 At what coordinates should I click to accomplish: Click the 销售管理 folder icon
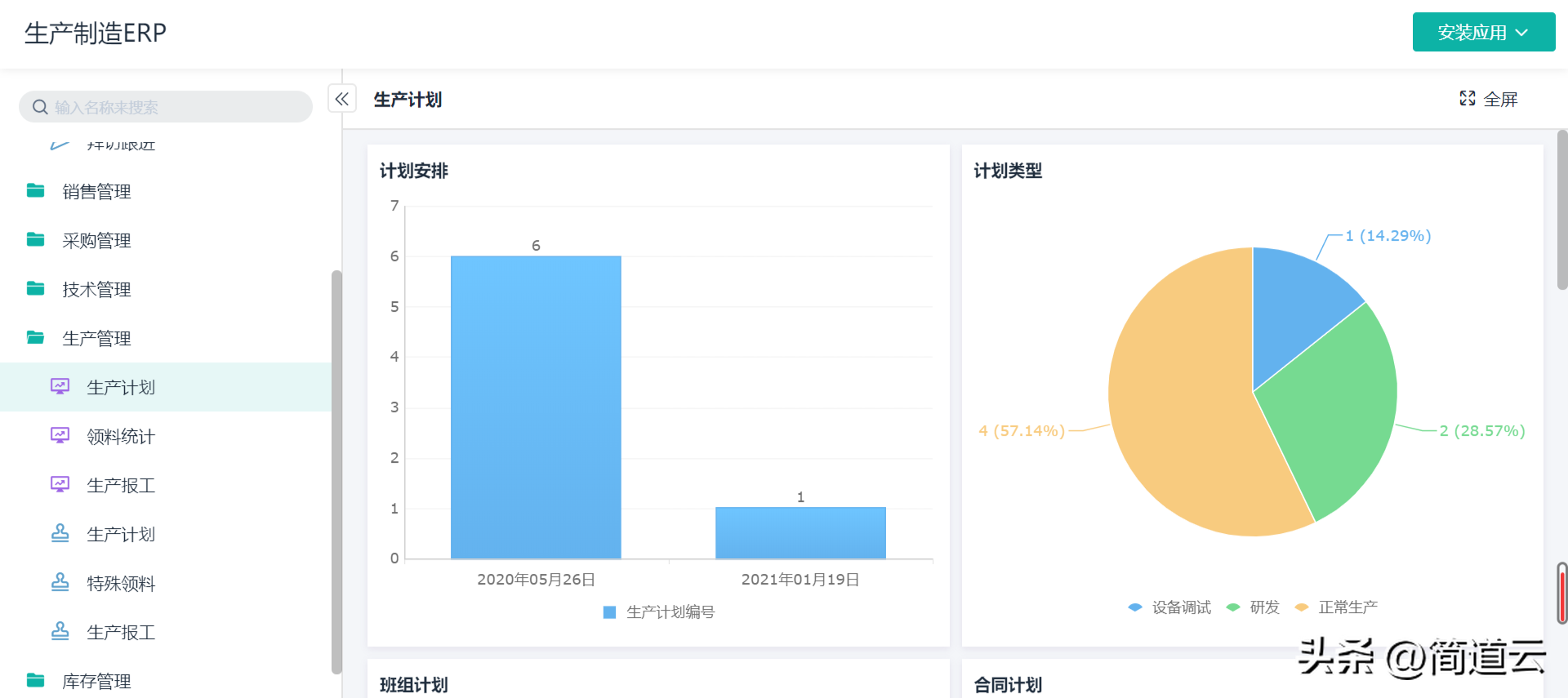[35, 191]
